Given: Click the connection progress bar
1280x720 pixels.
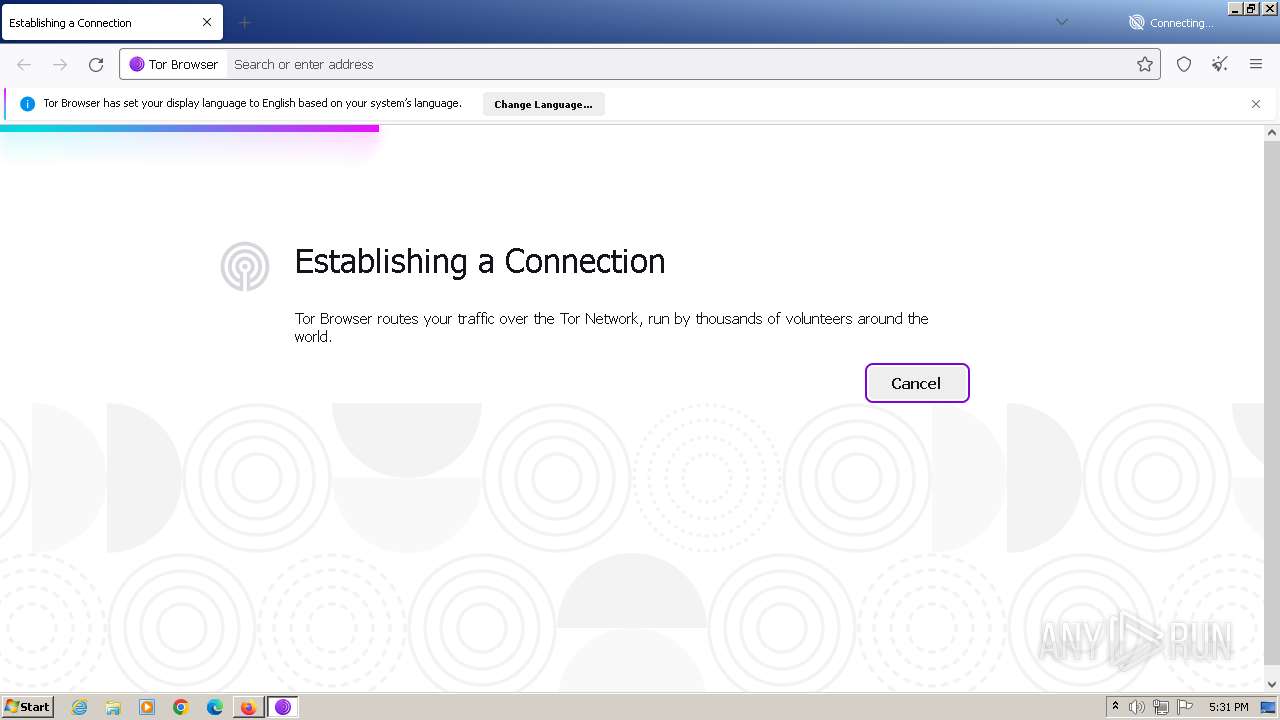Looking at the screenshot, I should click(189, 128).
